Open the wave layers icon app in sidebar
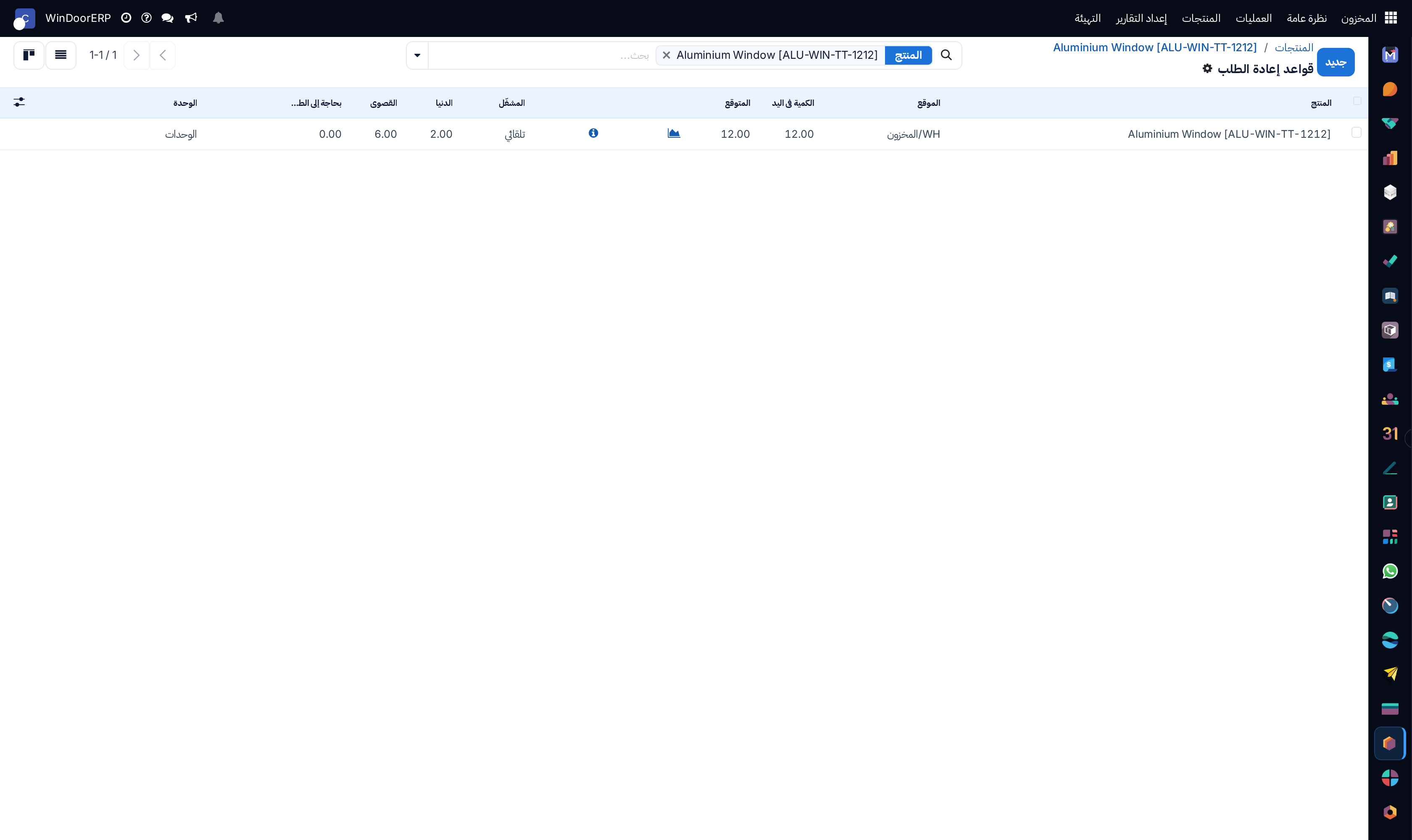1412x840 pixels. tap(1390, 640)
